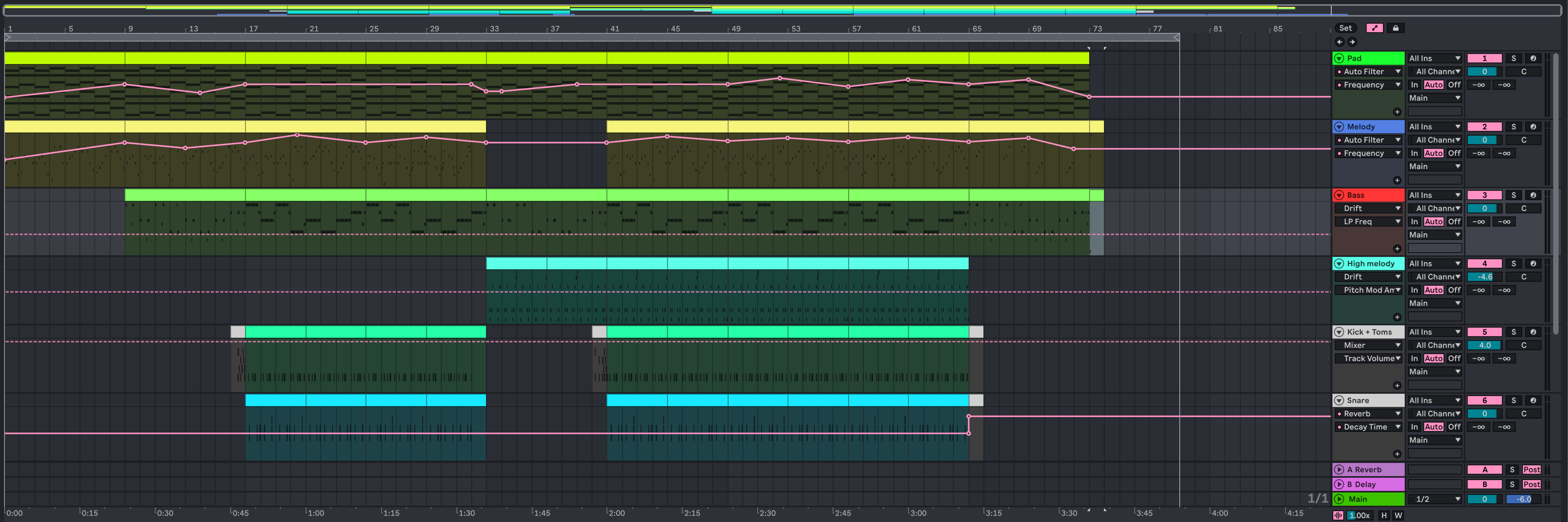Fold the Melody track
Screen dimensions: 1568x522
click(x=1339, y=127)
